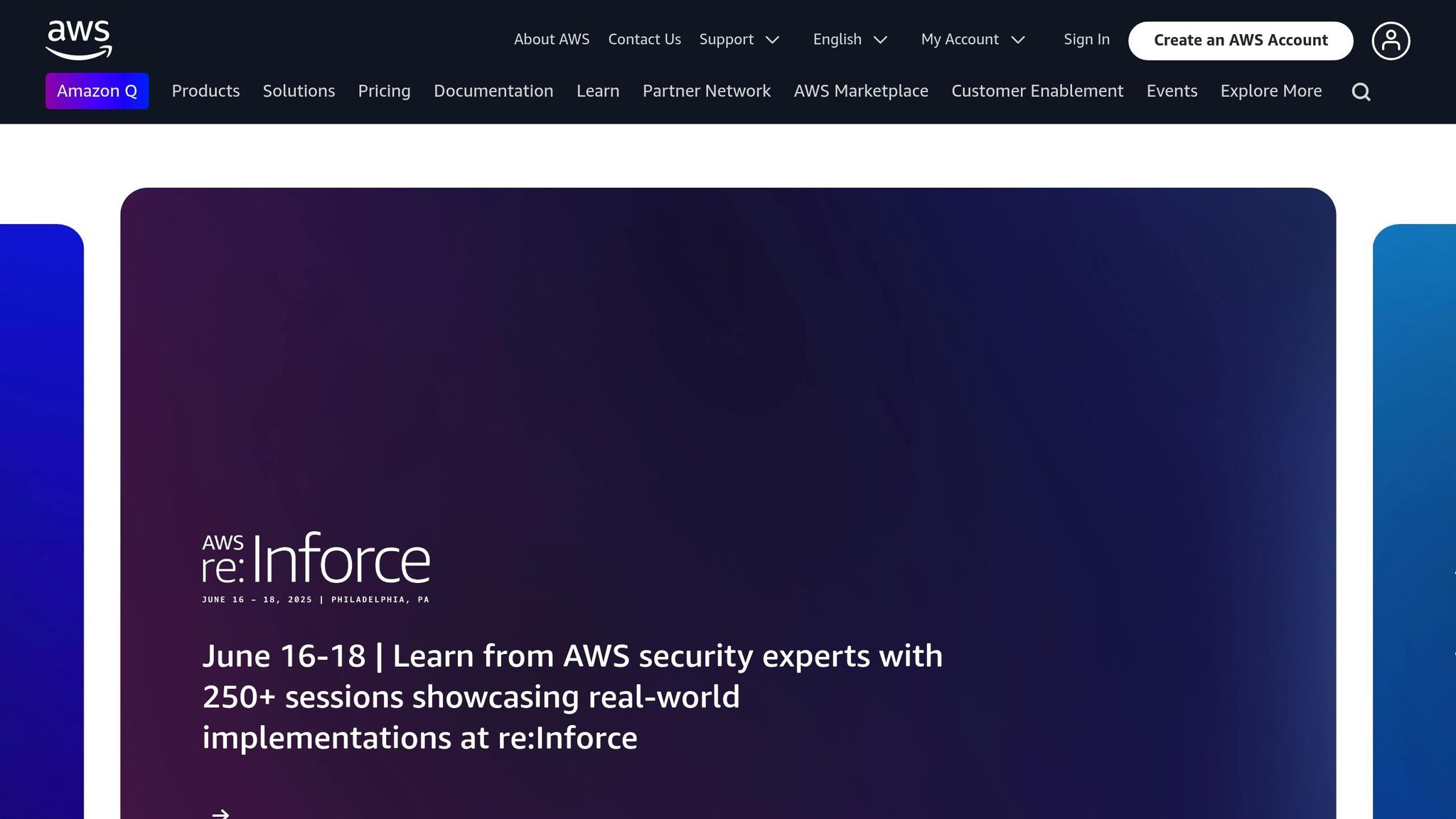The image size is (1456, 819).
Task: Click the AWS re:Inforce event logo
Action: 316,567
